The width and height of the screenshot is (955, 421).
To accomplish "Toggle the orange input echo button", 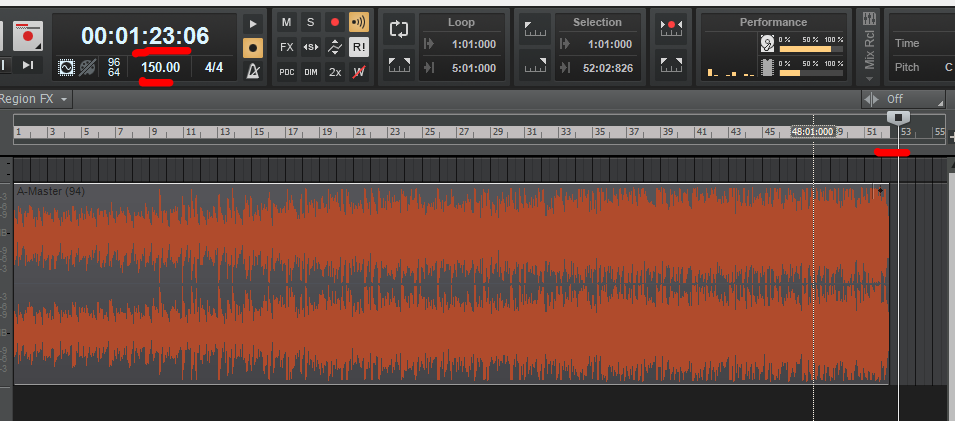I will click(359, 23).
